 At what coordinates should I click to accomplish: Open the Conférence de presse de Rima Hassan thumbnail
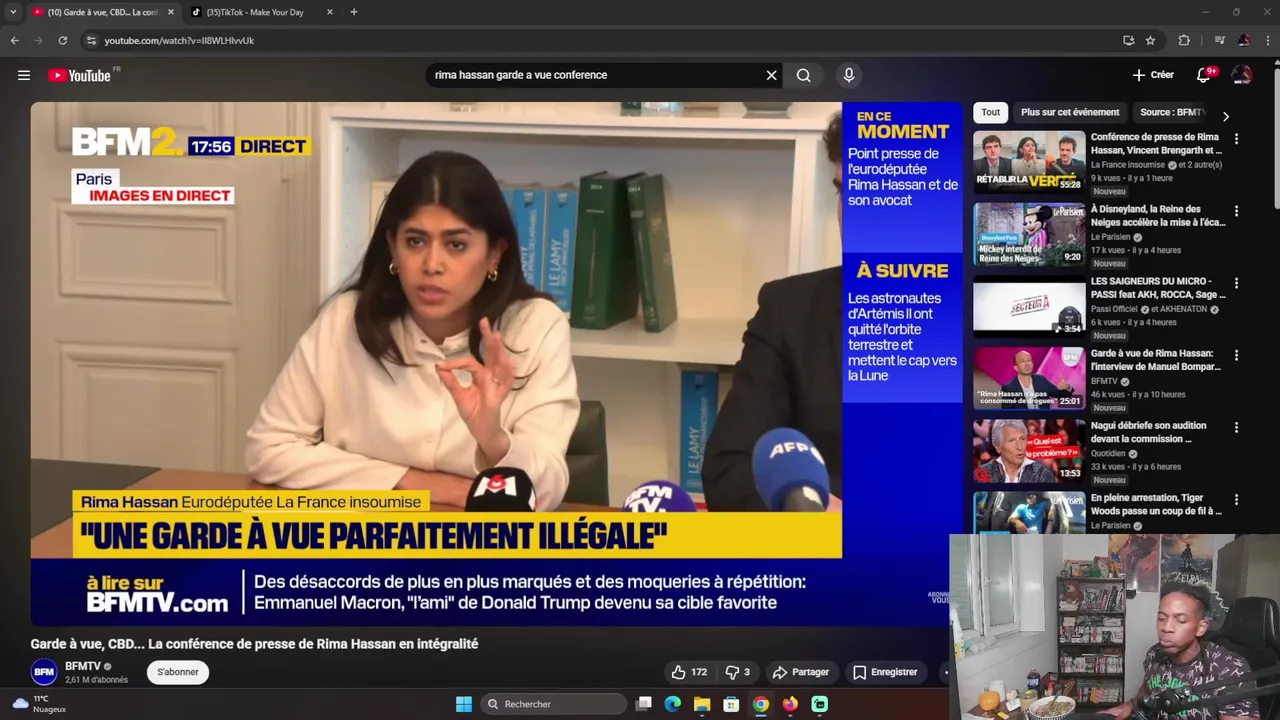click(1029, 161)
